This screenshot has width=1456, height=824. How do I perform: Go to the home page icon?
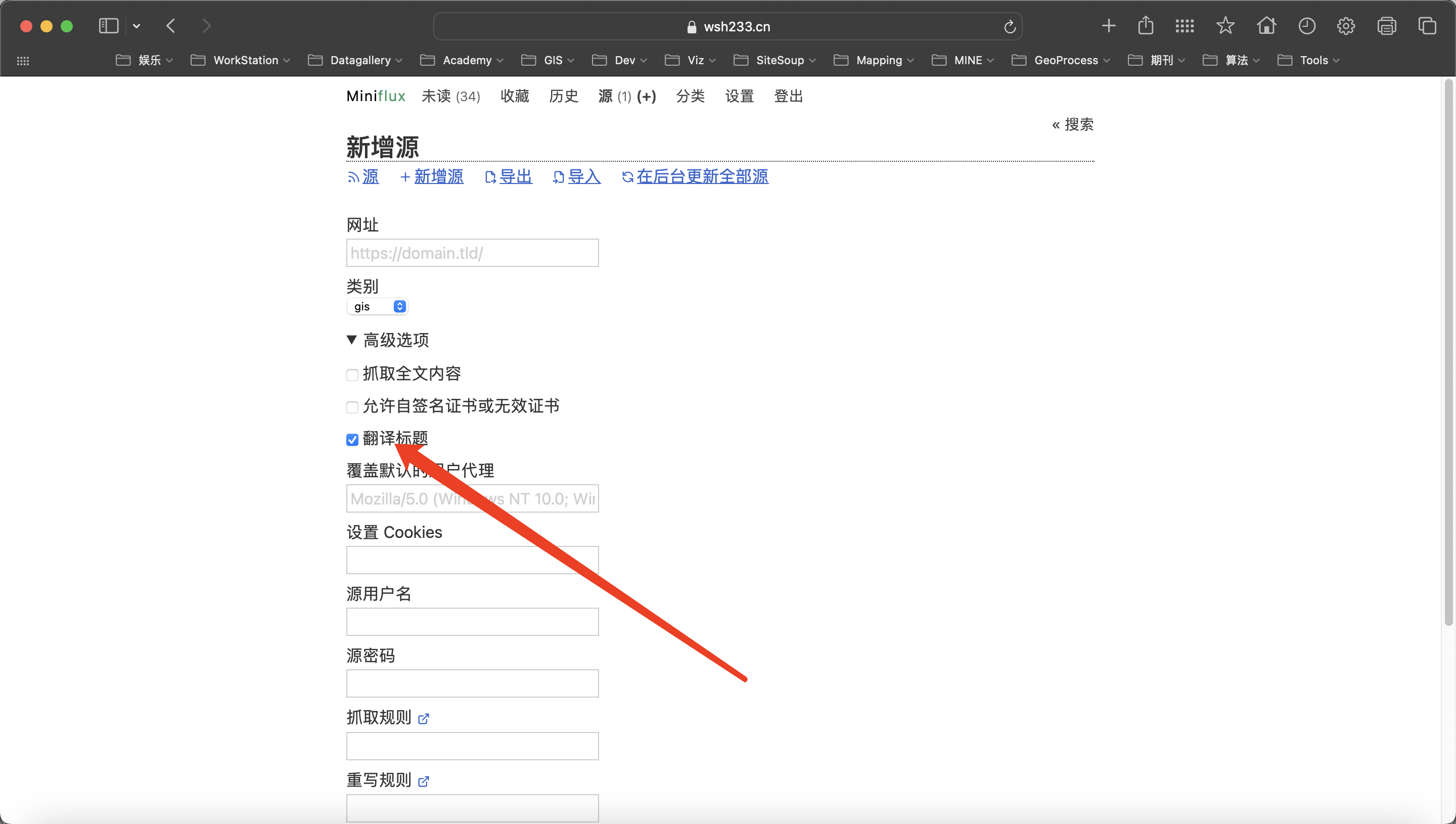tap(1266, 25)
